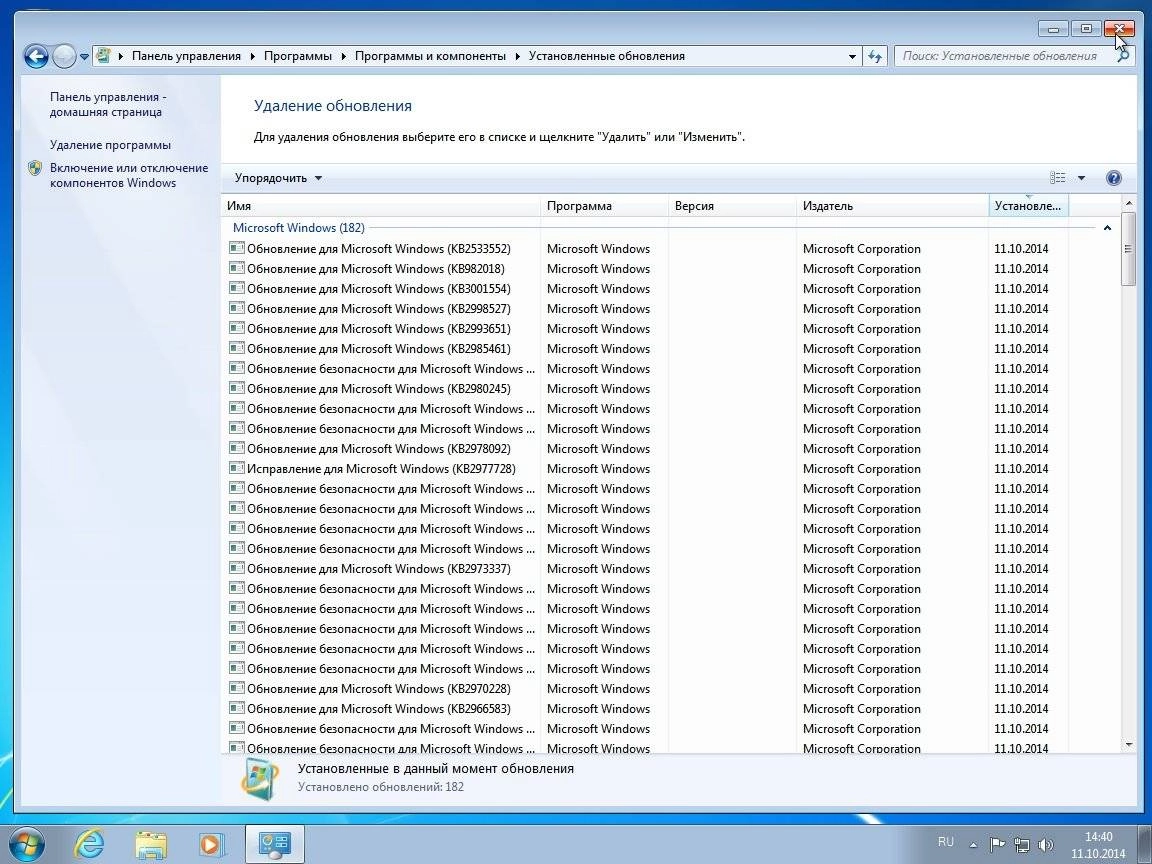Click RU language indicator in tray
Screen dimensions: 1152x864
pyautogui.click(x=946, y=842)
